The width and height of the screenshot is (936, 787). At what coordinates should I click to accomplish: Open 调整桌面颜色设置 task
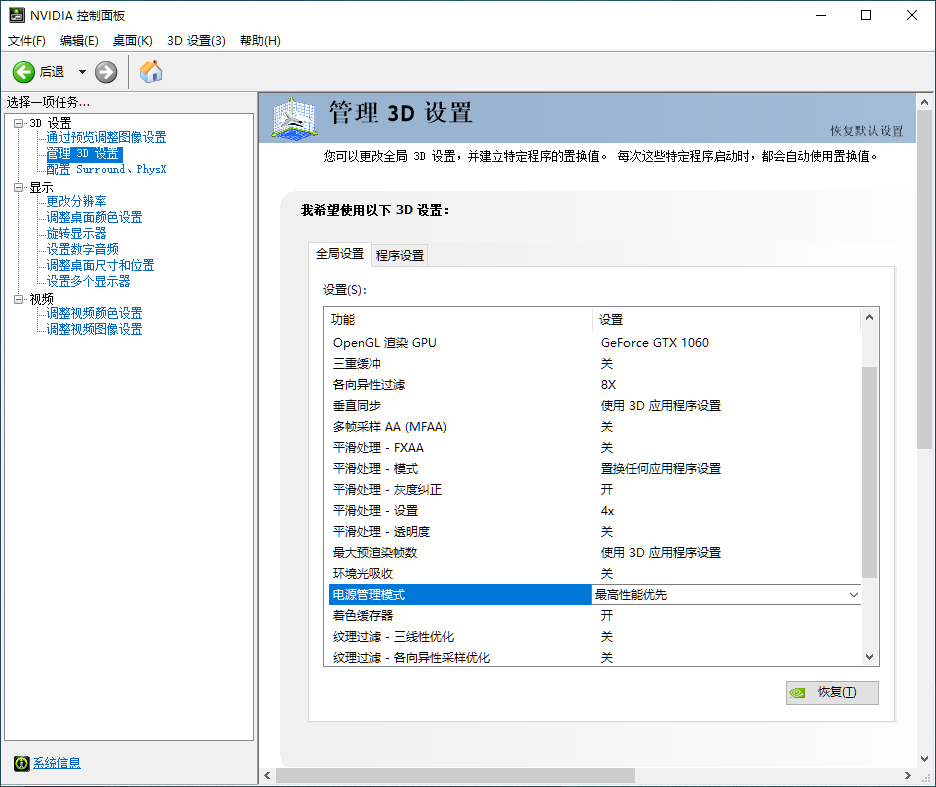tap(94, 217)
